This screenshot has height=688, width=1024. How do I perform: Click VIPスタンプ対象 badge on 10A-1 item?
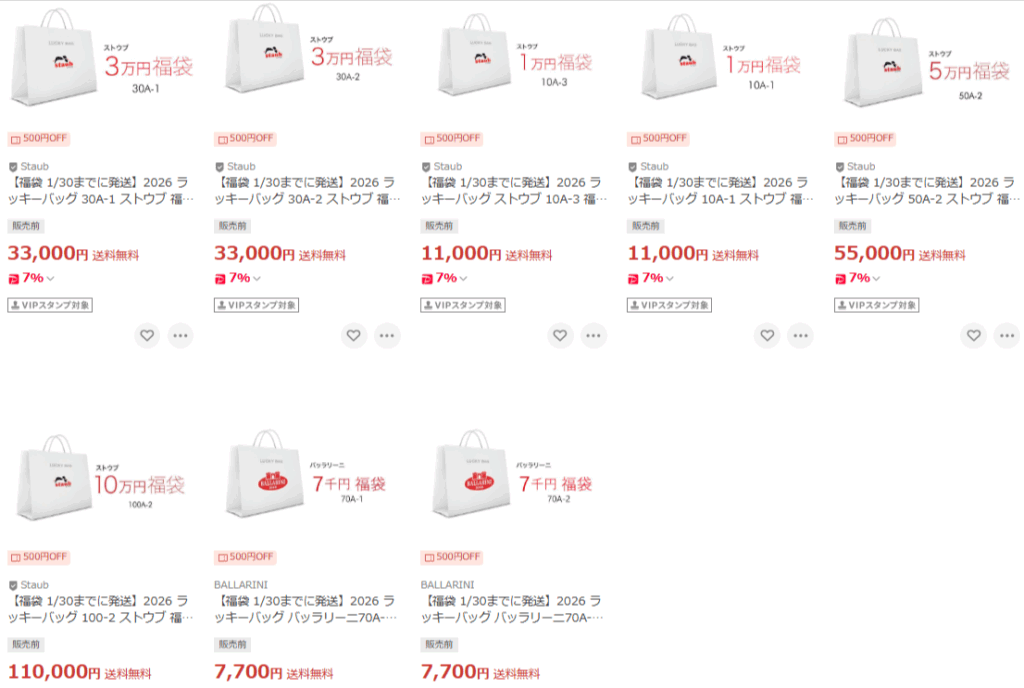(x=669, y=305)
